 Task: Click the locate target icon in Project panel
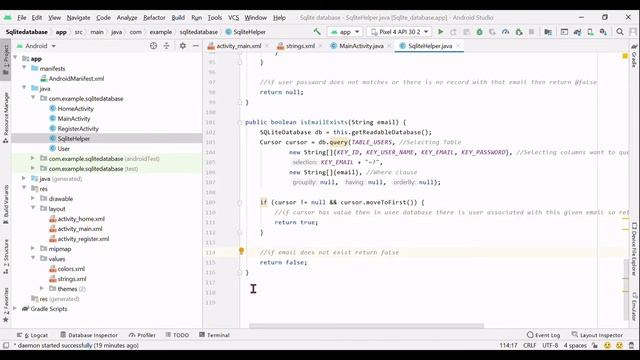(153, 46)
